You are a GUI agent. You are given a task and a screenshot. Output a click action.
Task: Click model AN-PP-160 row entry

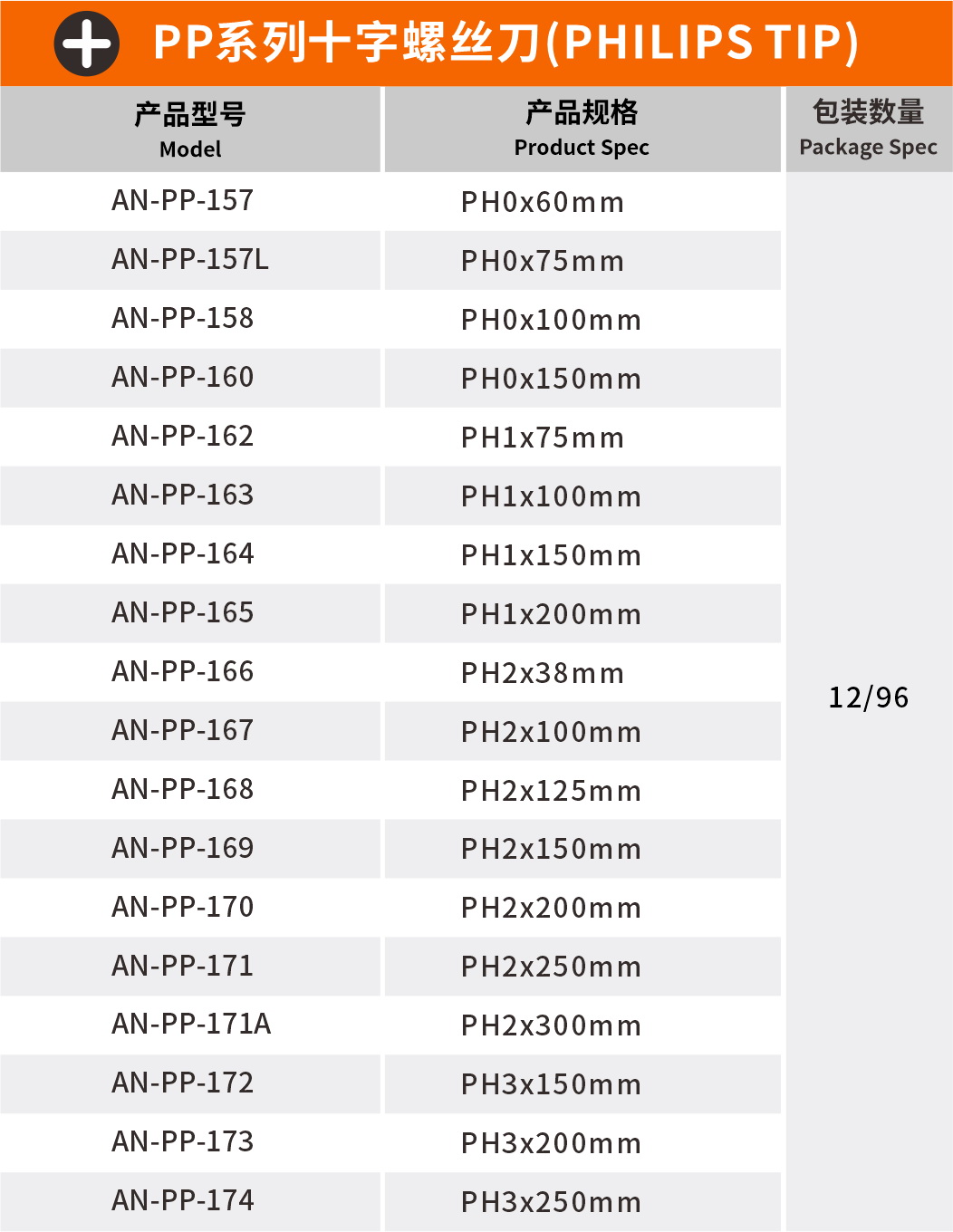point(183,377)
